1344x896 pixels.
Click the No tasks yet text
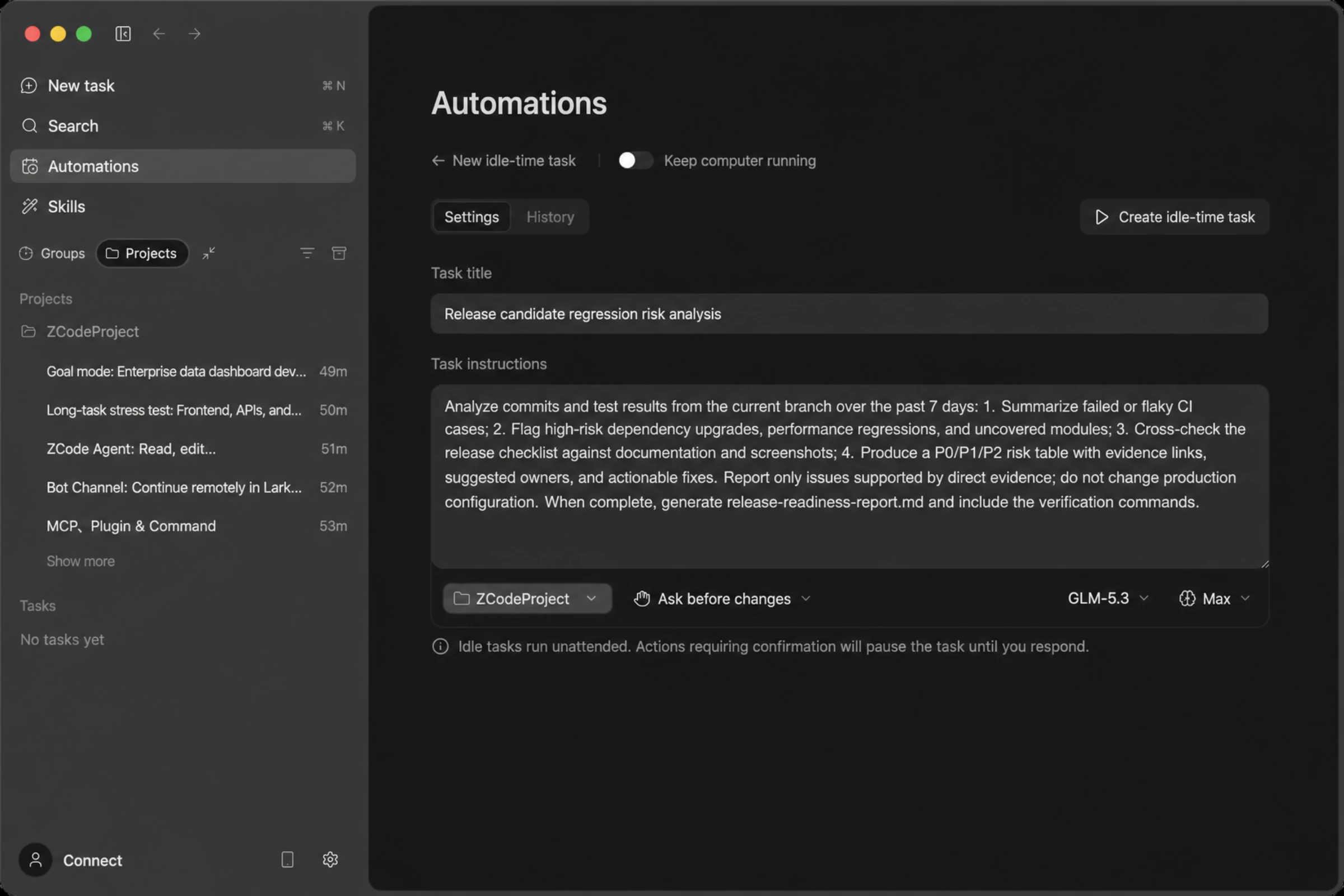point(62,640)
